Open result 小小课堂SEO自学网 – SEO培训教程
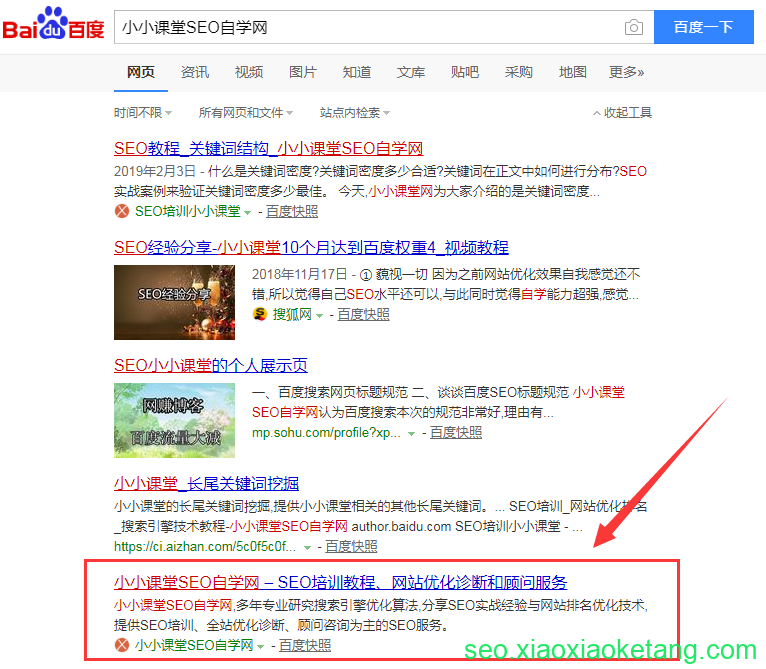 pos(340,583)
